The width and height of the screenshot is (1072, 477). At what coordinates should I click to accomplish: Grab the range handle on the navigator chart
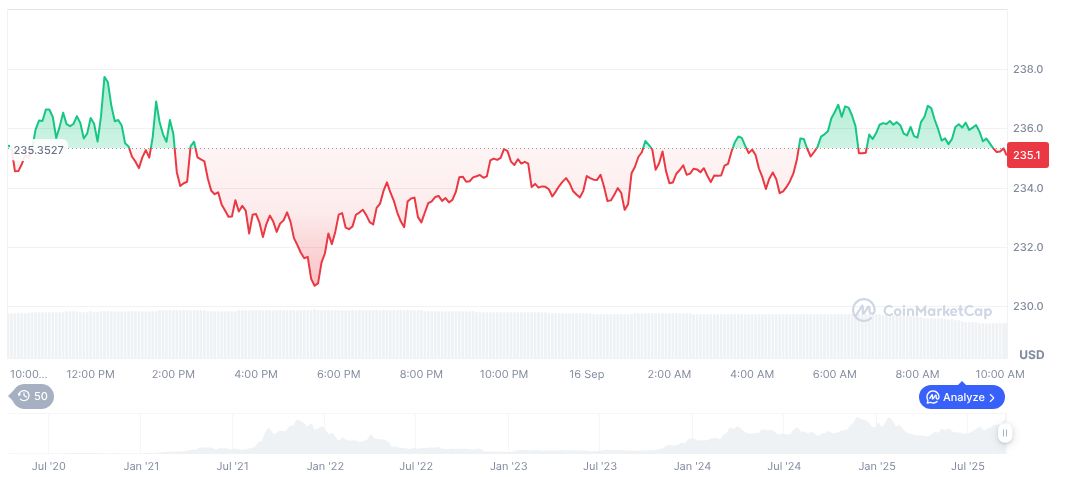point(1004,433)
